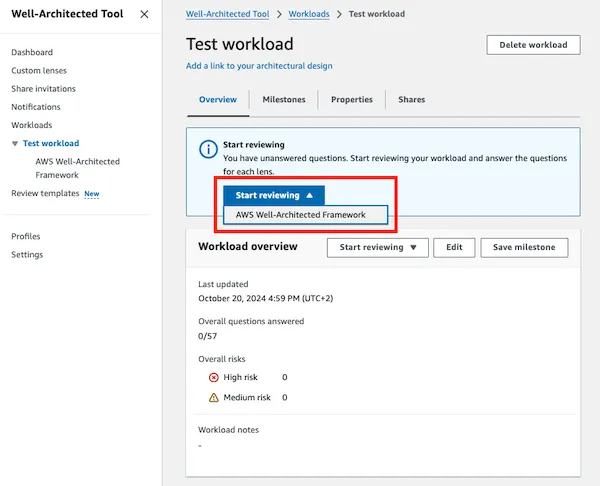Screen dimensions: 600x486
Task: Open AWS Well-Architected Framework in sidebar tree
Action: coord(78,168)
